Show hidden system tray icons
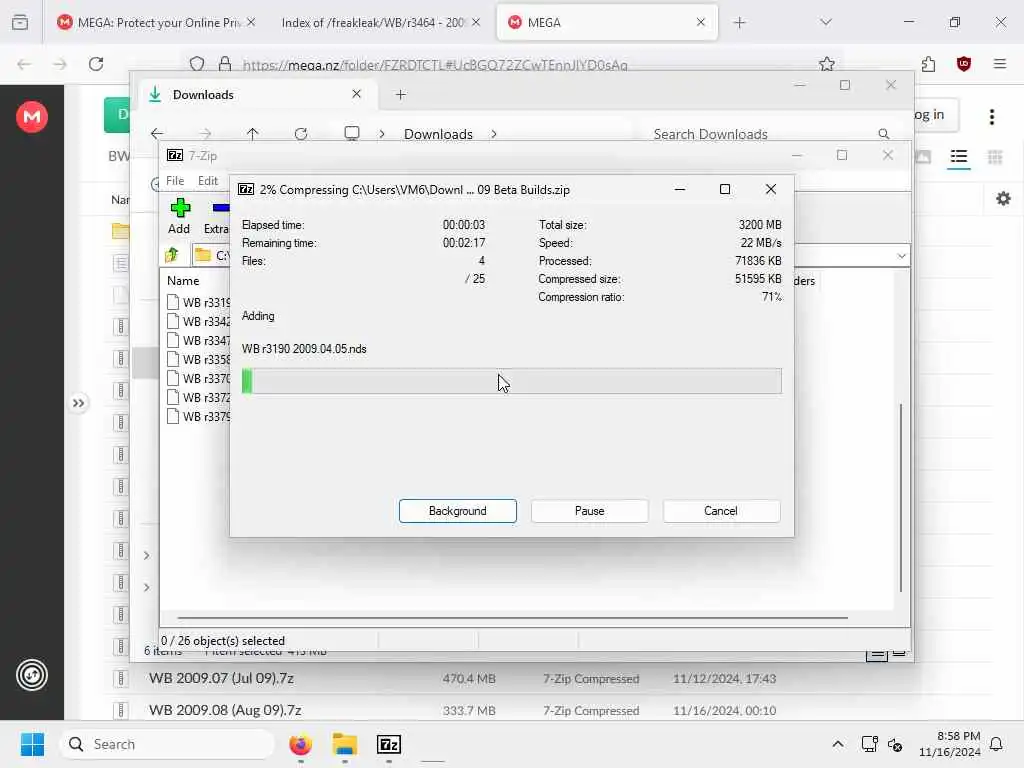1024x768 pixels. 838,744
